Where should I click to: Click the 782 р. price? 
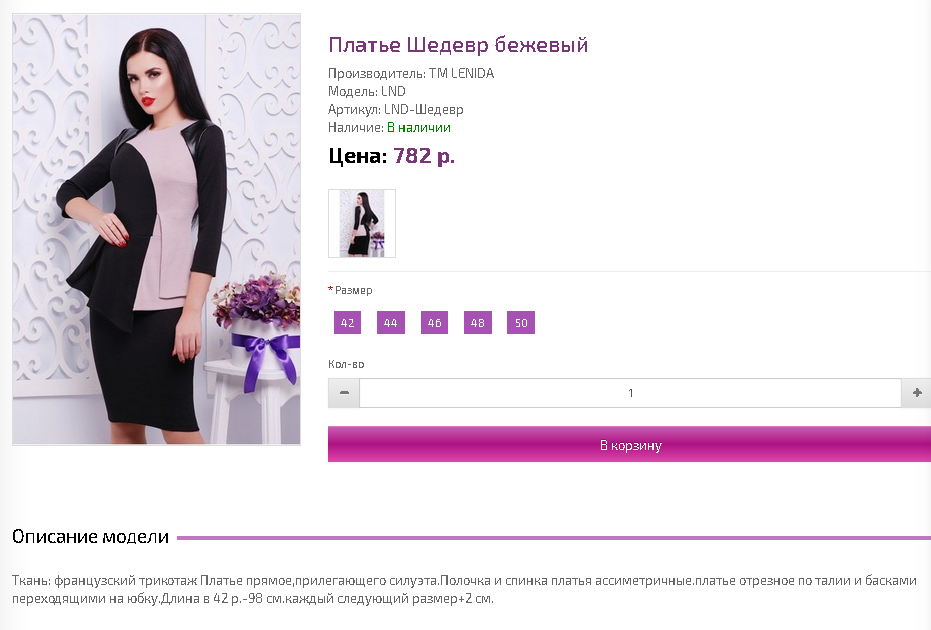pyautogui.click(x=424, y=156)
